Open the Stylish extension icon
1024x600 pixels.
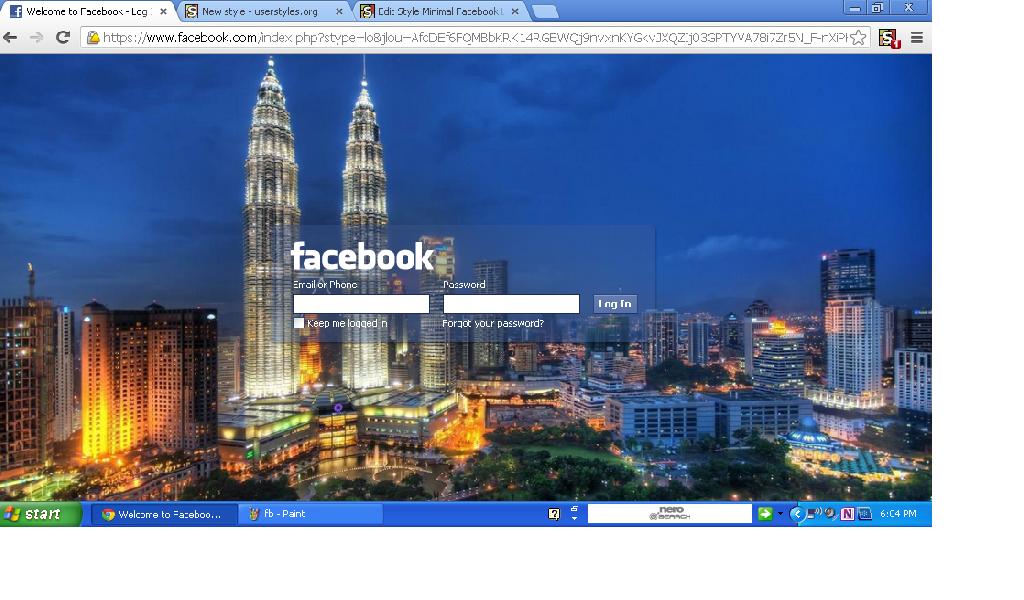tap(889, 39)
